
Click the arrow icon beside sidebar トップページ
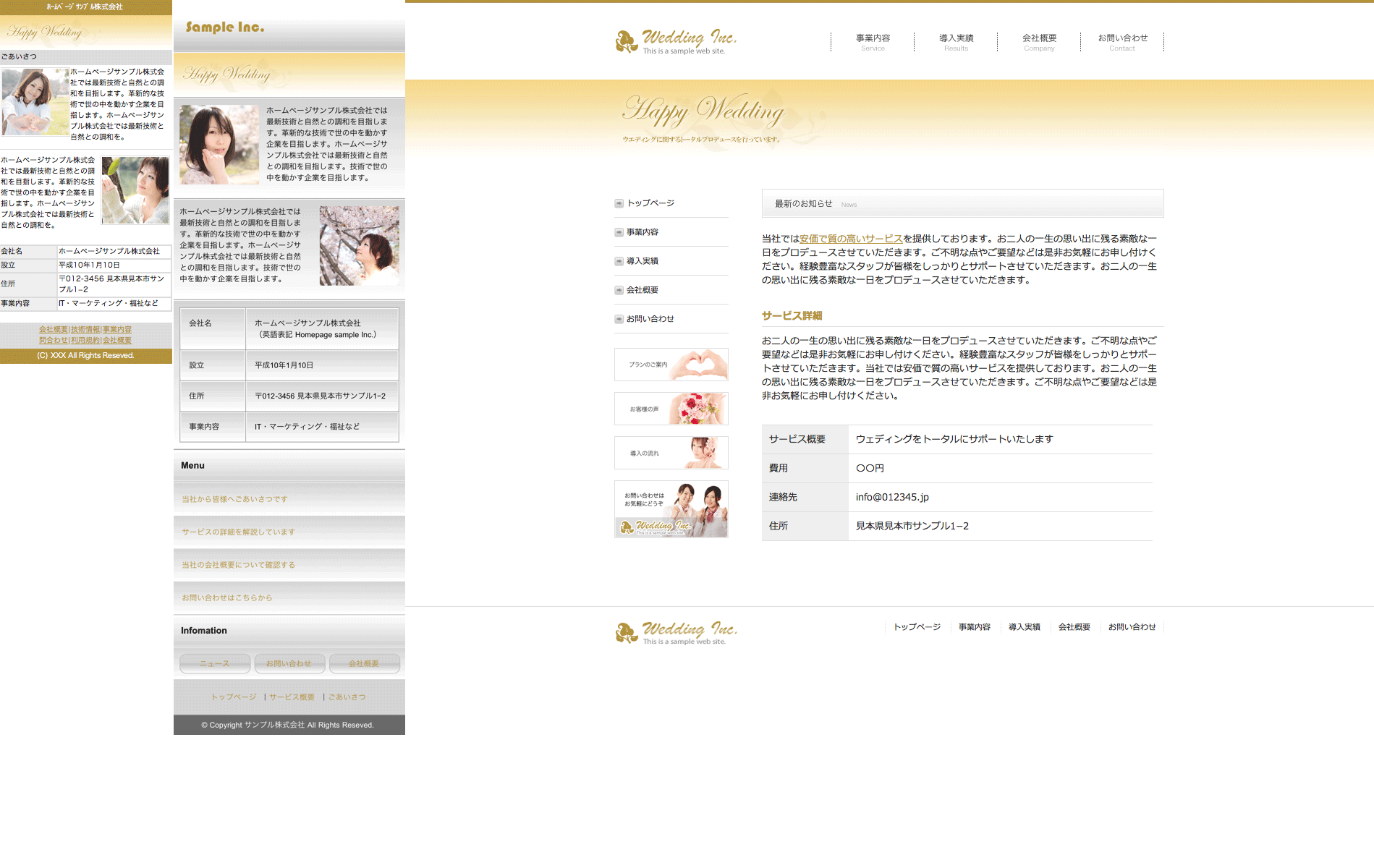pyautogui.click(x=619, y=203)
